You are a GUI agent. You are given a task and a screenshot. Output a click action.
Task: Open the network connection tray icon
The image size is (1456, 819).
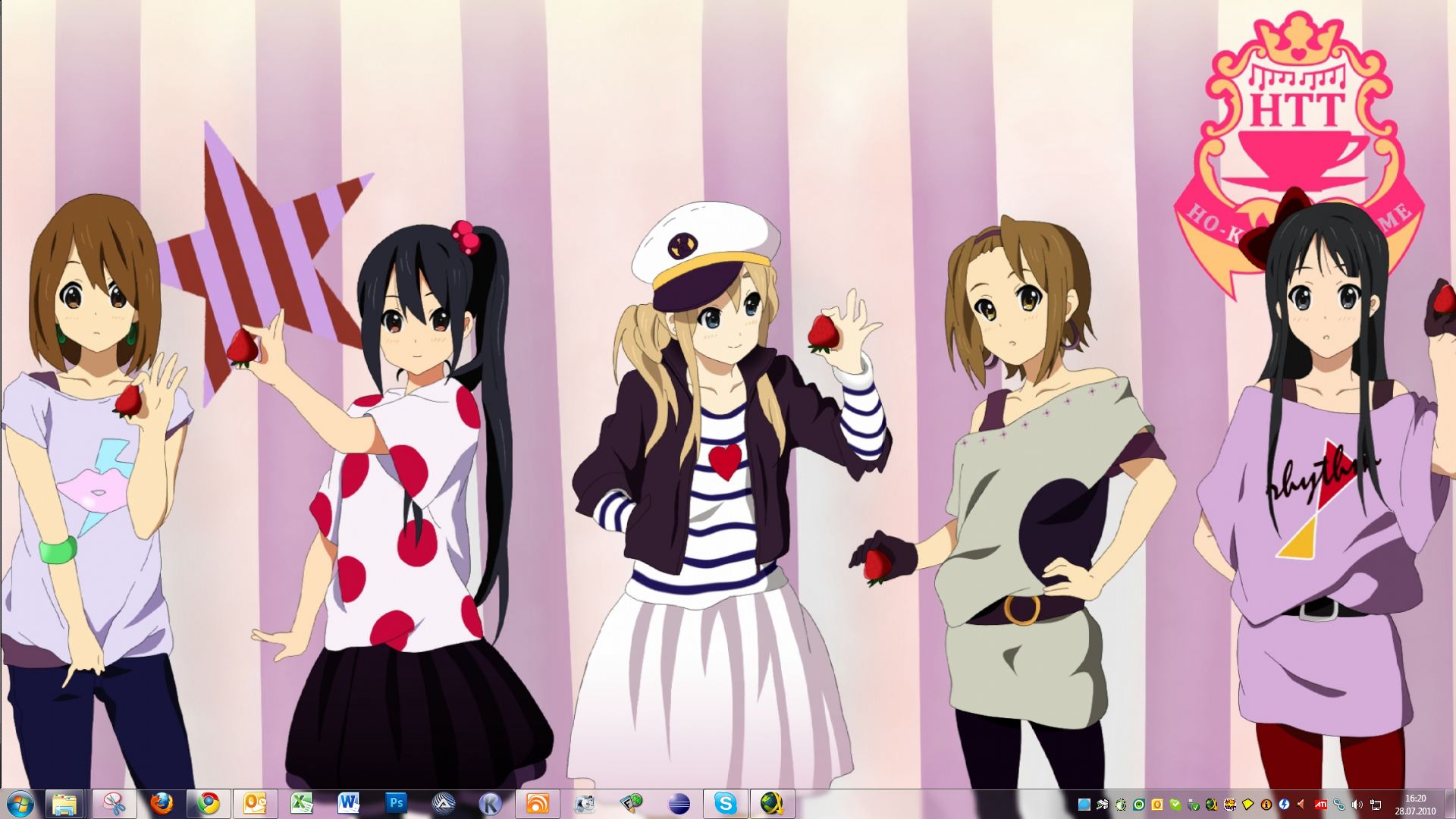[x=1375, y=805]
